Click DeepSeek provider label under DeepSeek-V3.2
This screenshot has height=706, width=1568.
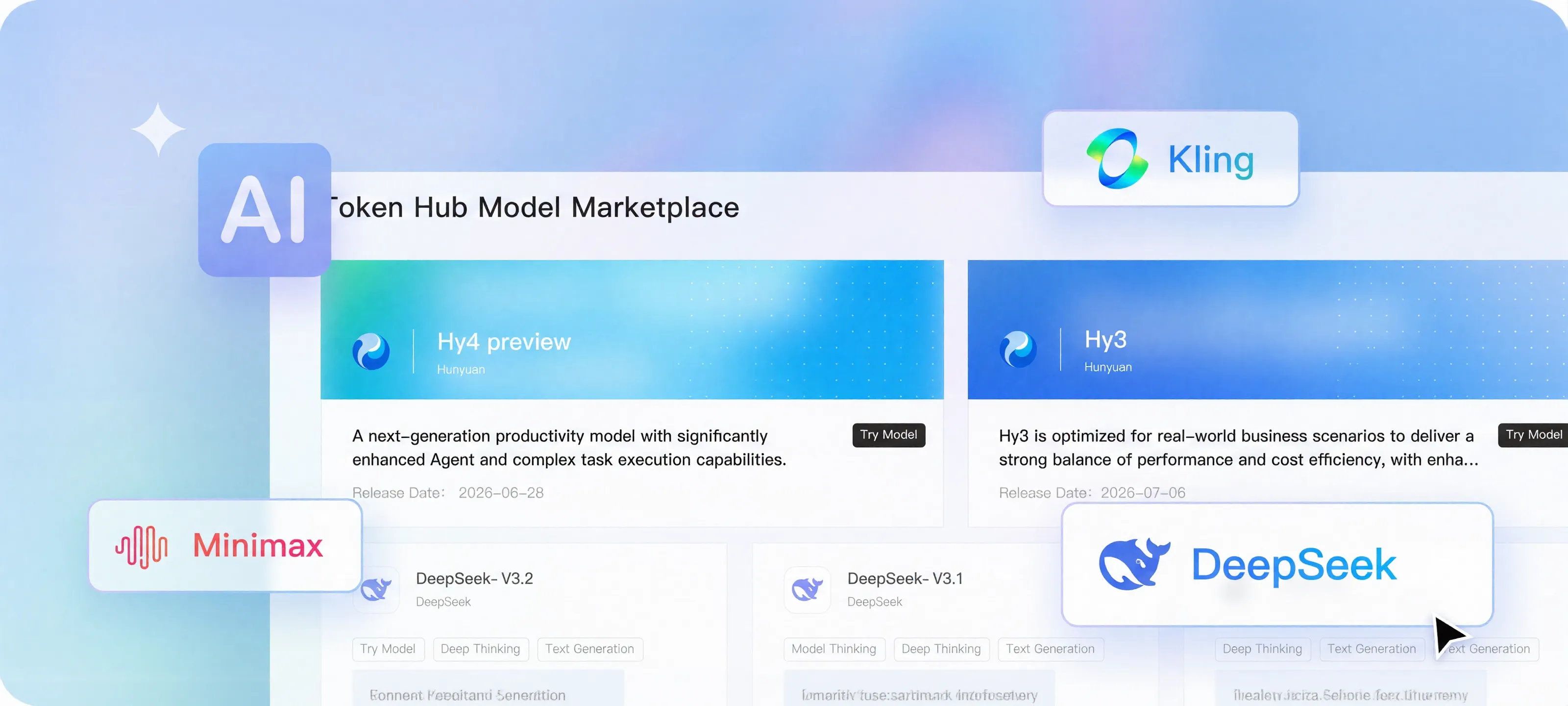pos(443,602)
